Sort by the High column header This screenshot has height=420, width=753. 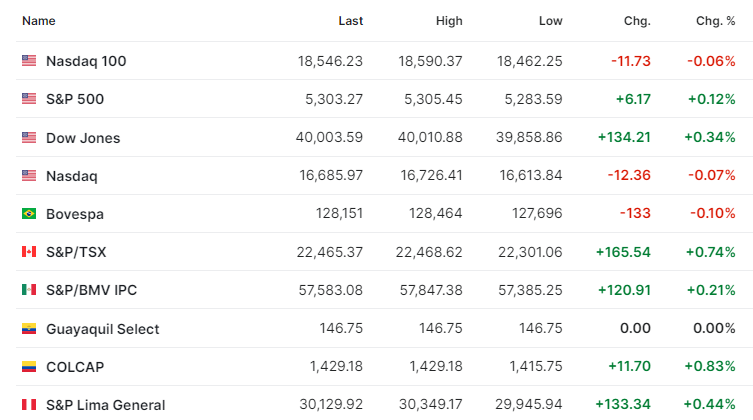[x=449, y=21]
